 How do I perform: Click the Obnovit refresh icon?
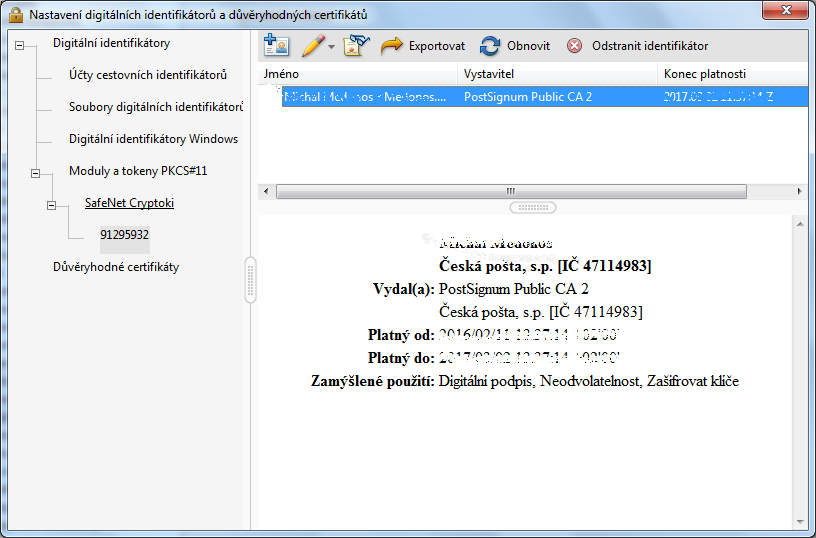click(x=490, y=46)
